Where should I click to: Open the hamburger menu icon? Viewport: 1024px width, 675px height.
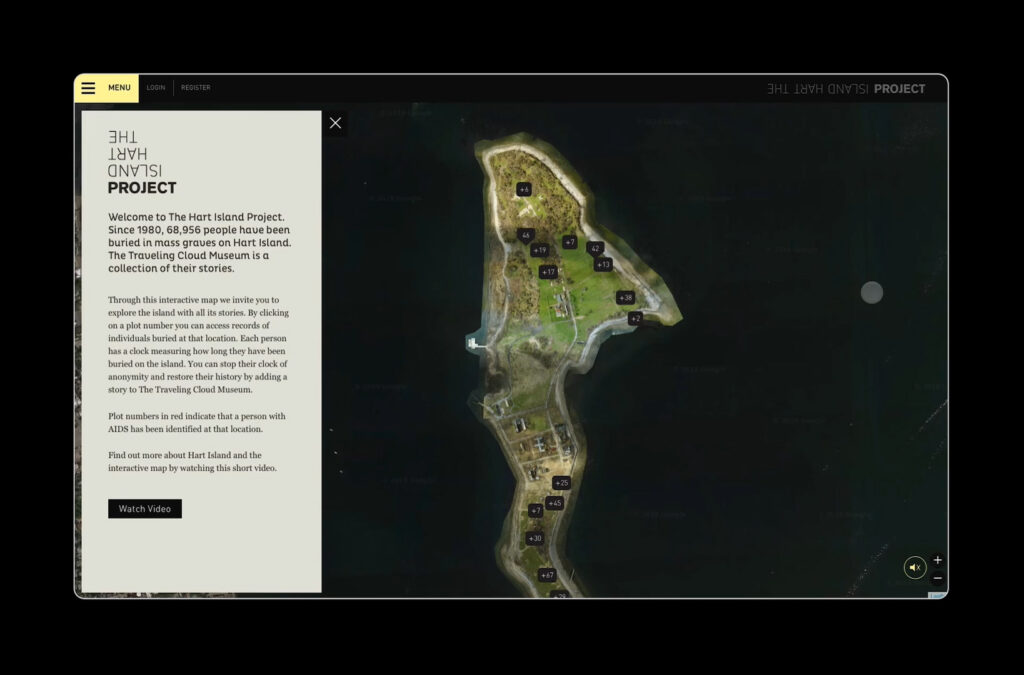point(88,87)
